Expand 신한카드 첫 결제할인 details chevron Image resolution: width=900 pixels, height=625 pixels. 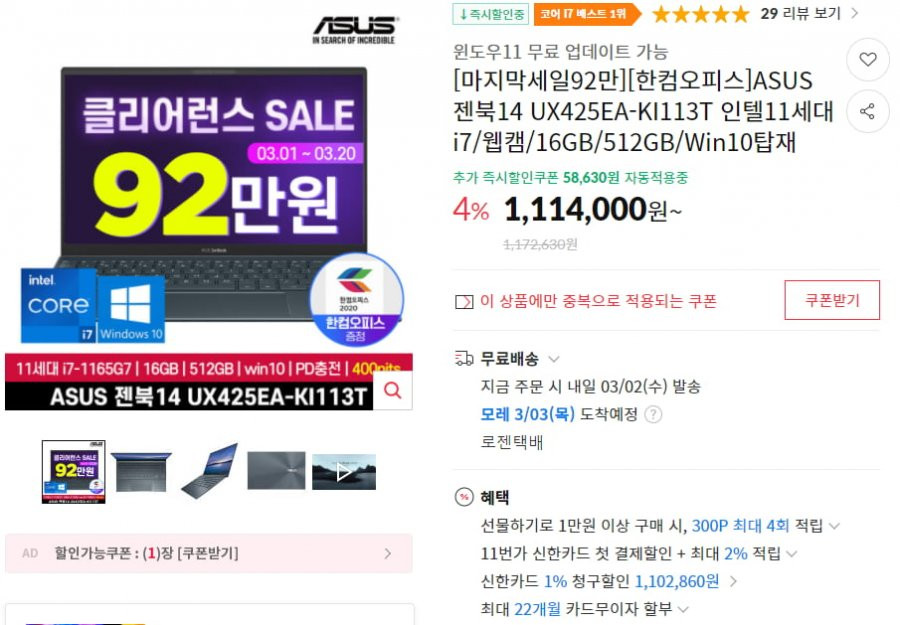point(792,554)
